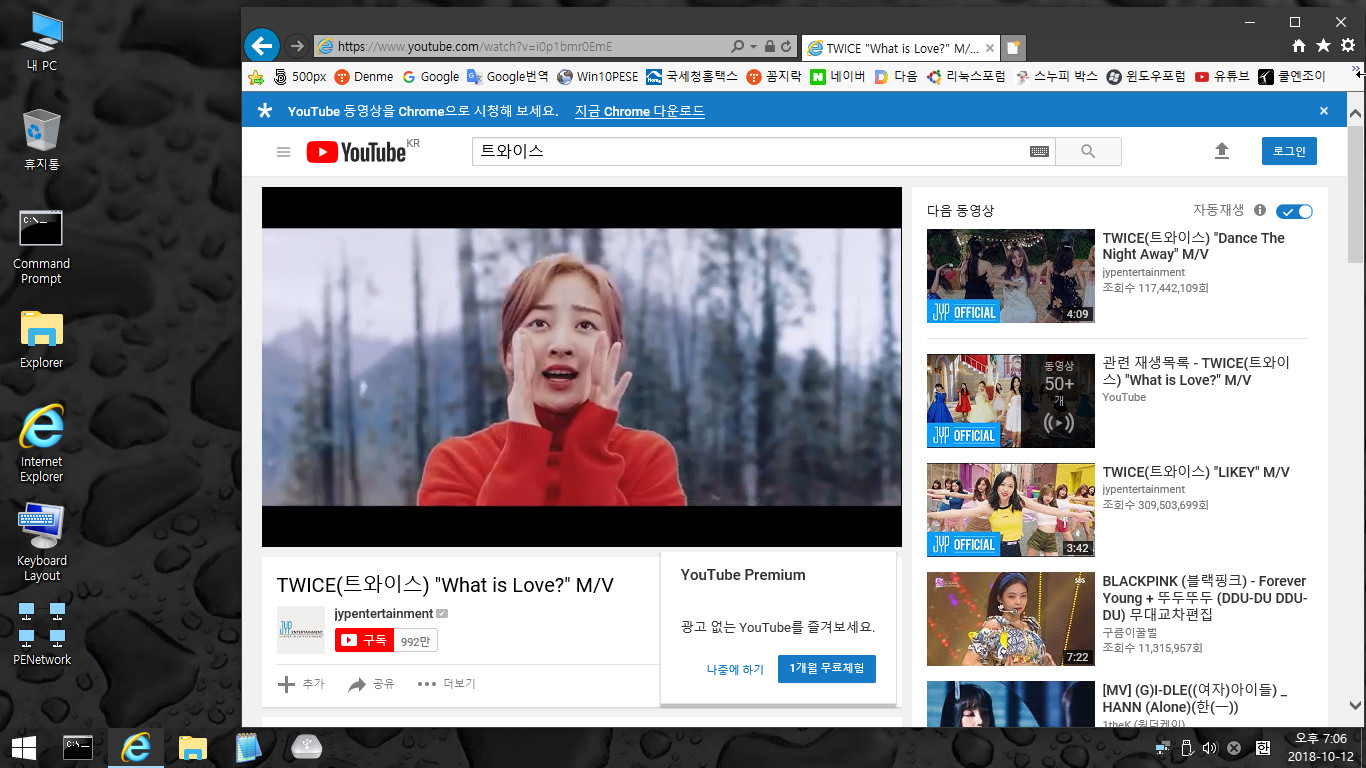
Task: Expand the favorites bar overflow chevron
Action: tap(1356, 70)
